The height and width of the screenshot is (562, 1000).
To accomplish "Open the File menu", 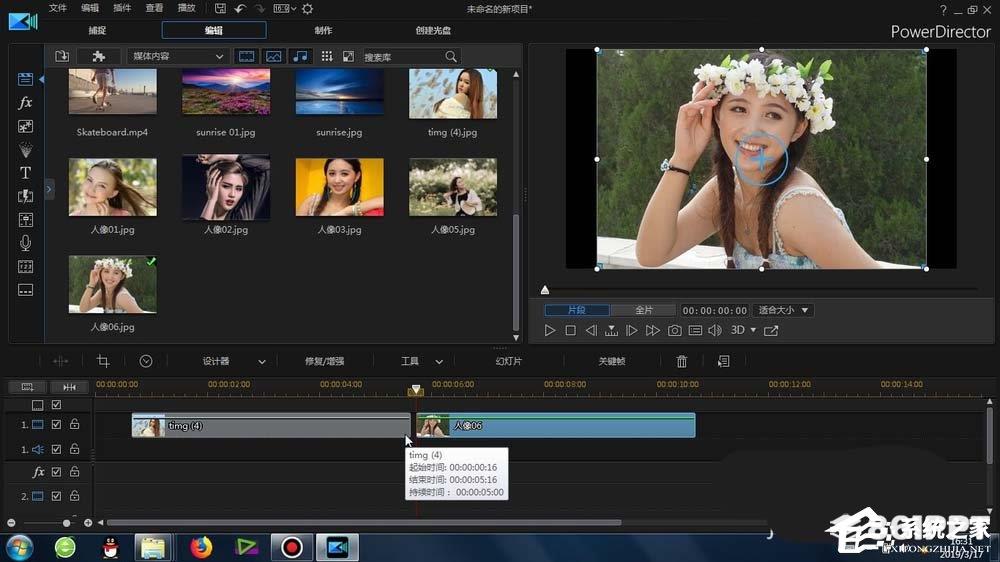I will tap(57, 8).
